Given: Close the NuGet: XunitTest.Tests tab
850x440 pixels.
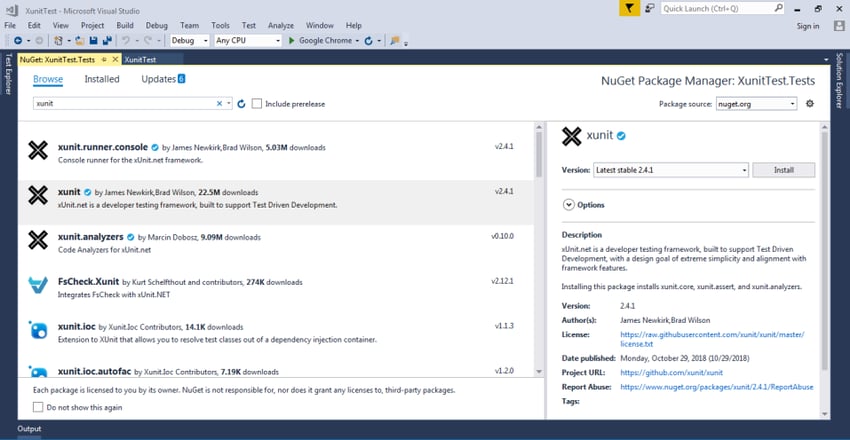Looking at the screenshot, I should click(x=115, y=60).
